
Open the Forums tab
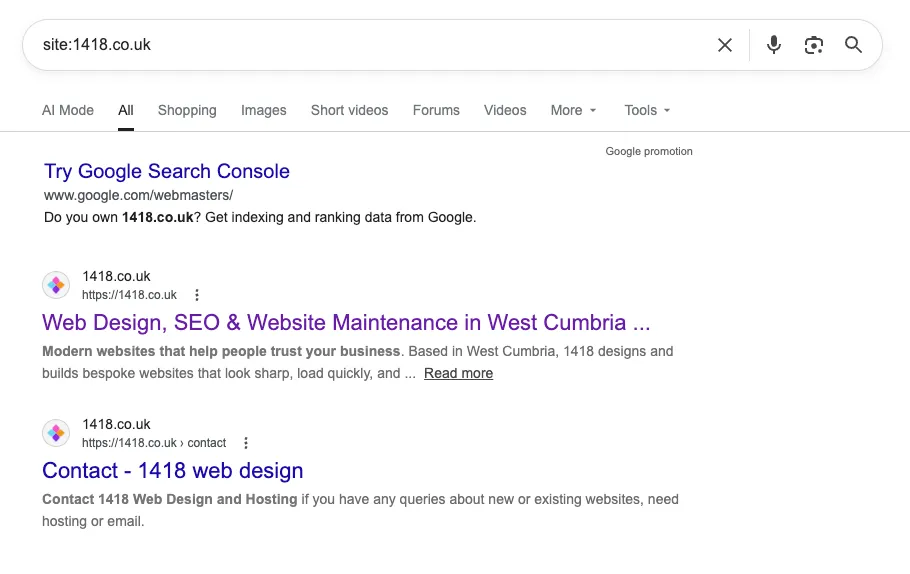(x=436, y=110)
